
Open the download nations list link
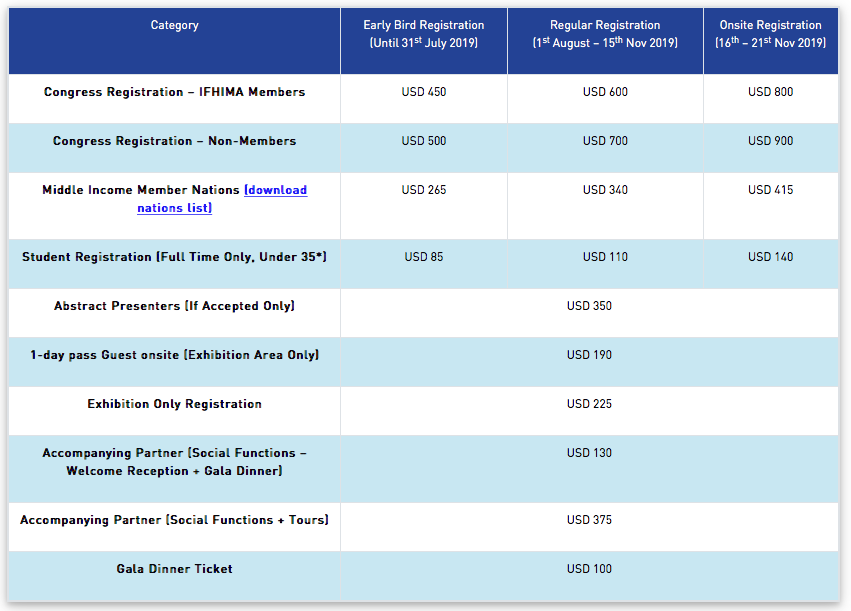point(275,190)
